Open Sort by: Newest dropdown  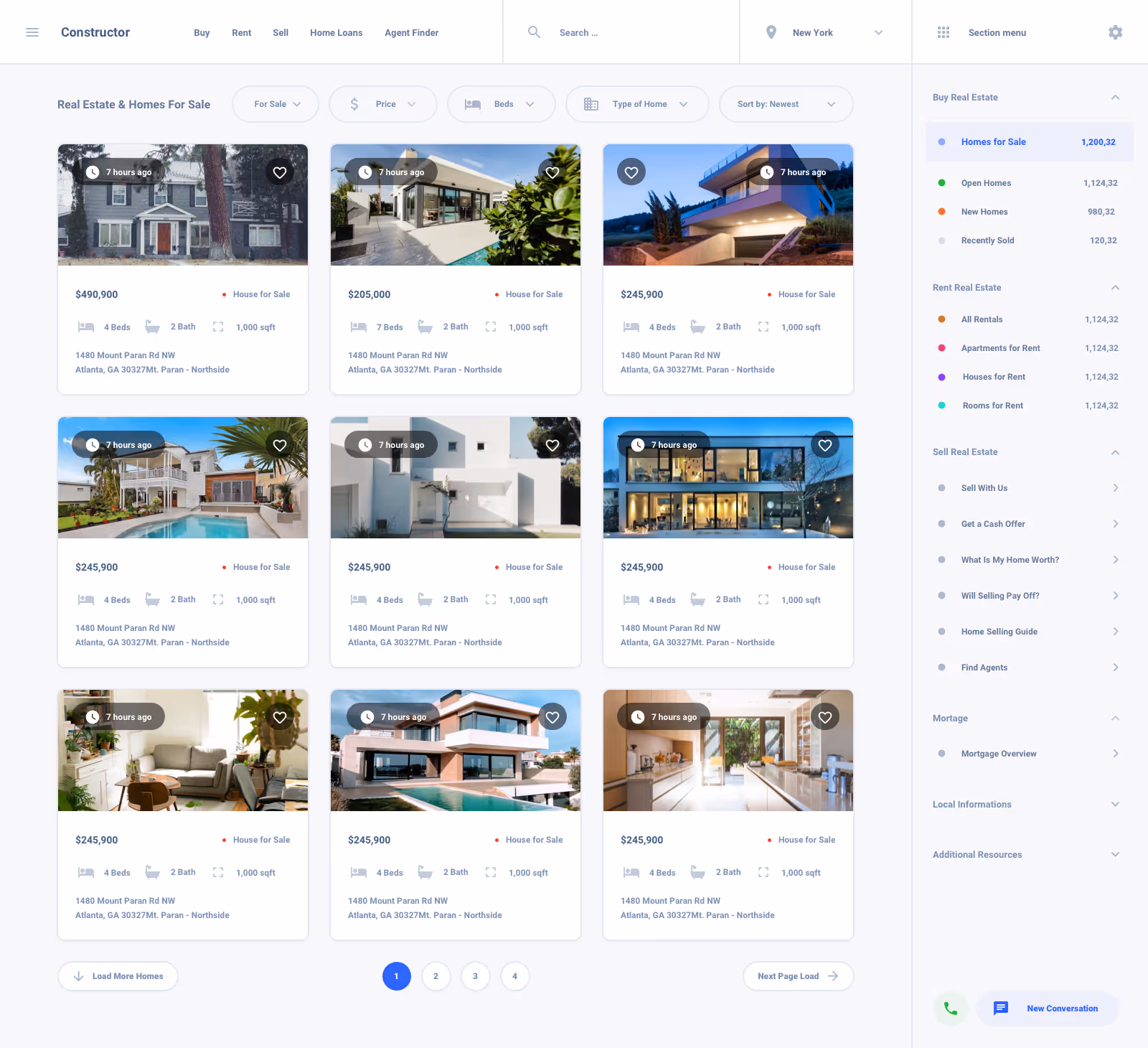coord(786,104)
